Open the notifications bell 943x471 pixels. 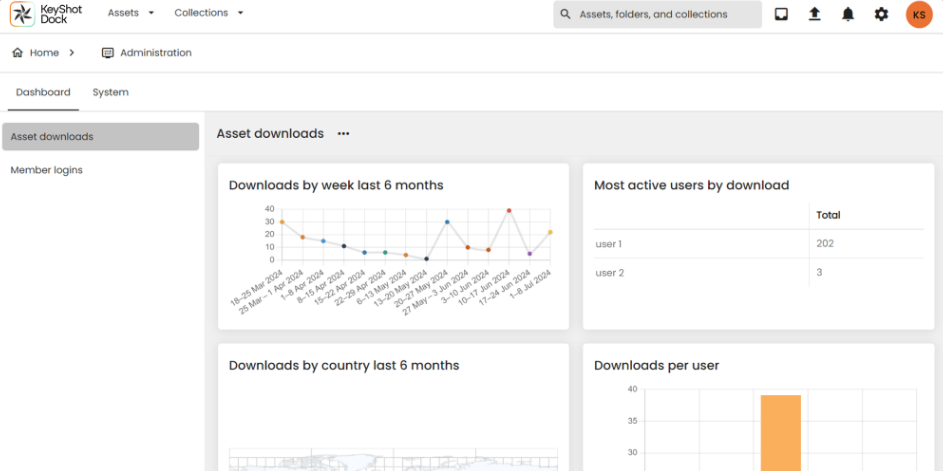click(848, 14)
